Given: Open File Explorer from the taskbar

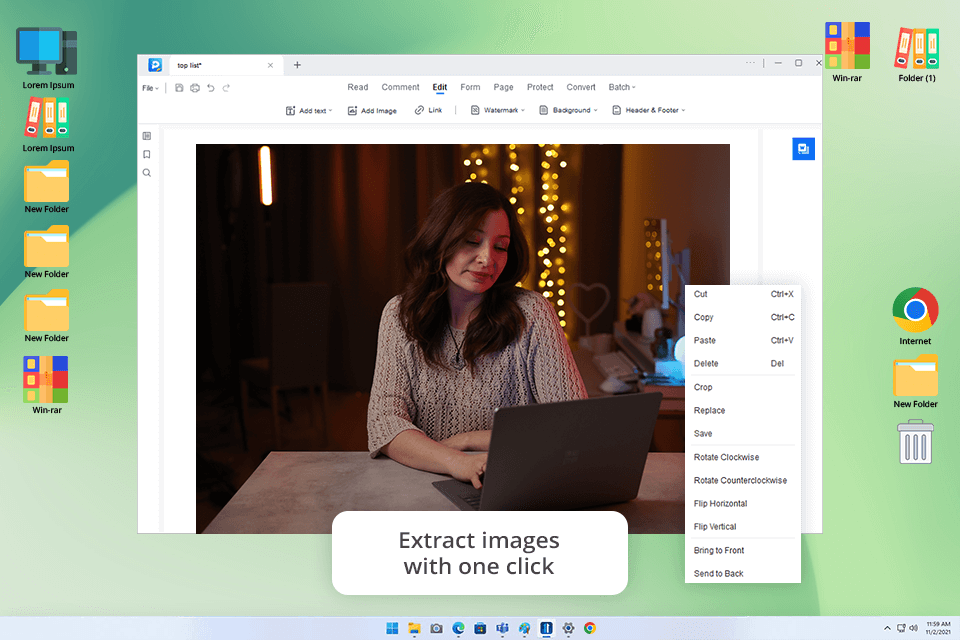Looking at the screenshot, I should click(414, 628).
